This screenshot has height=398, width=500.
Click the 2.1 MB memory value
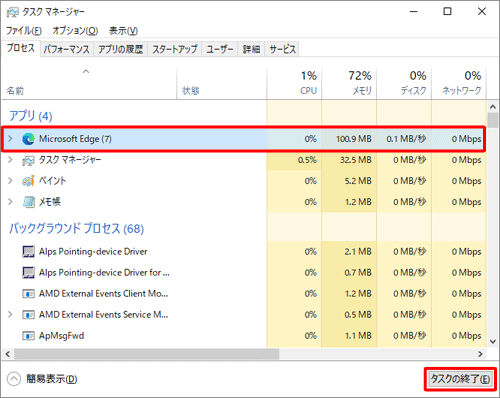(358, 252)
